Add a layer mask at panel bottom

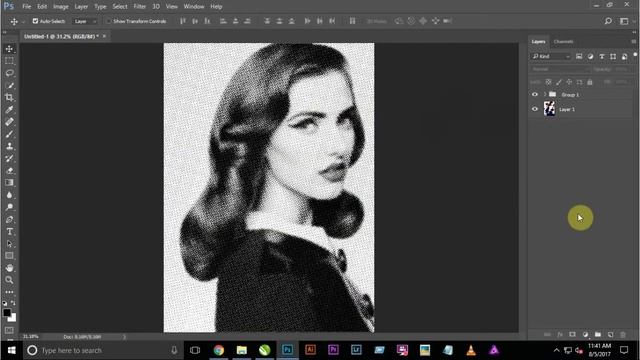point(573,334)
